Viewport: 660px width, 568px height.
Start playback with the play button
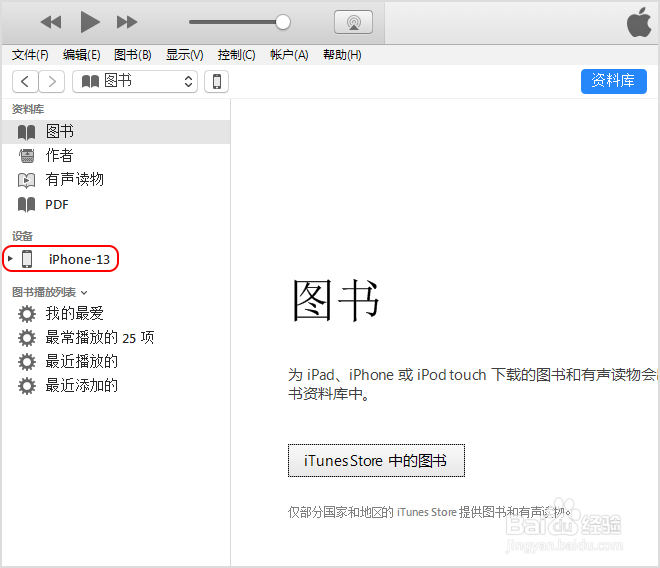90,22
